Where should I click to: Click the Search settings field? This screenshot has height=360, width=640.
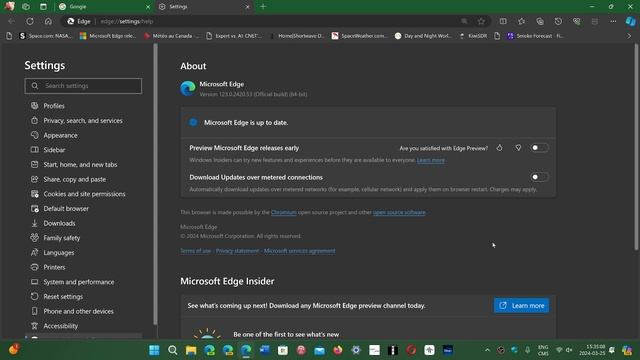tap(83, 86)
